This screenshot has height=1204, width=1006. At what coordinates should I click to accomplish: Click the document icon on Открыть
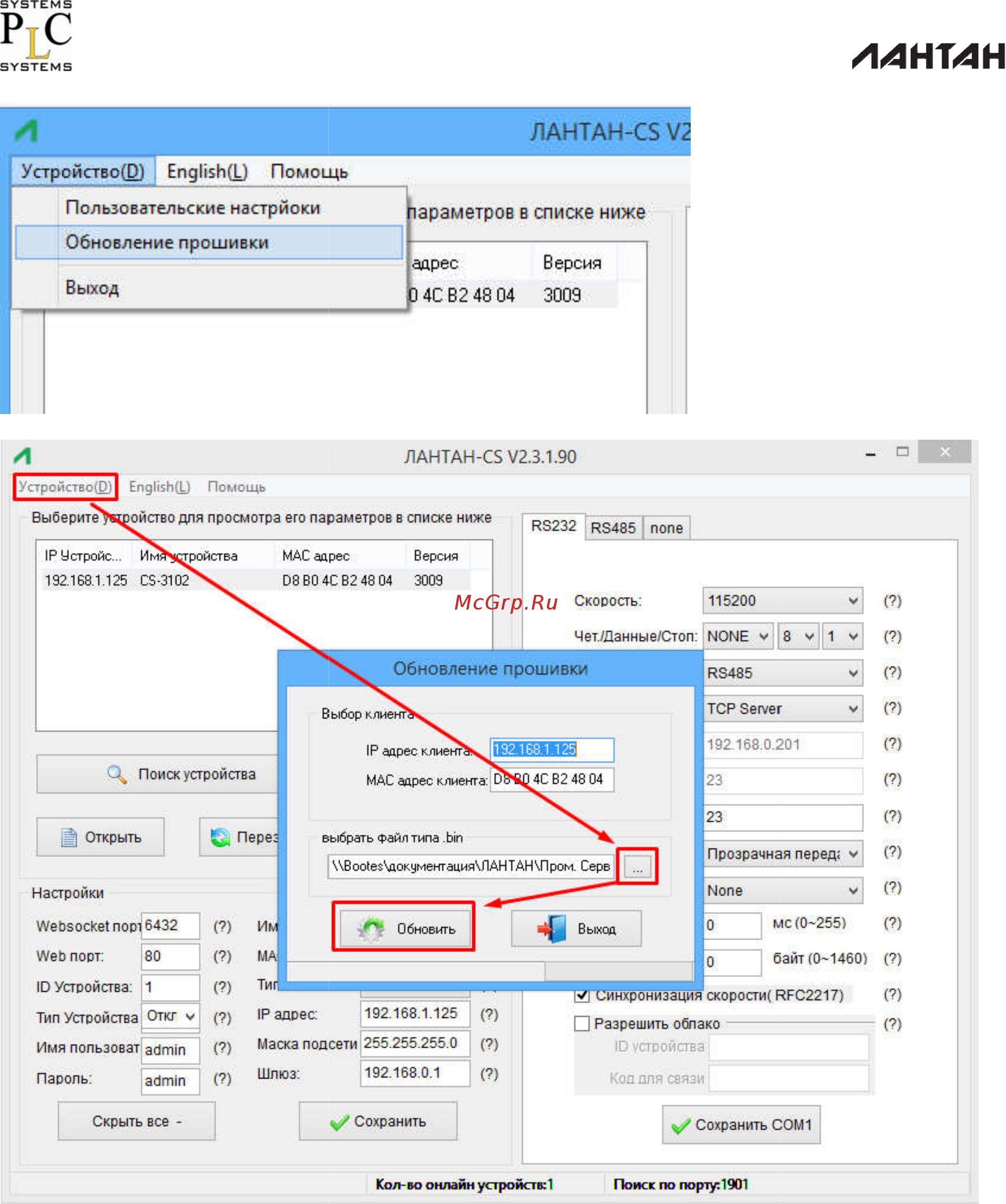tap(69, 838)
